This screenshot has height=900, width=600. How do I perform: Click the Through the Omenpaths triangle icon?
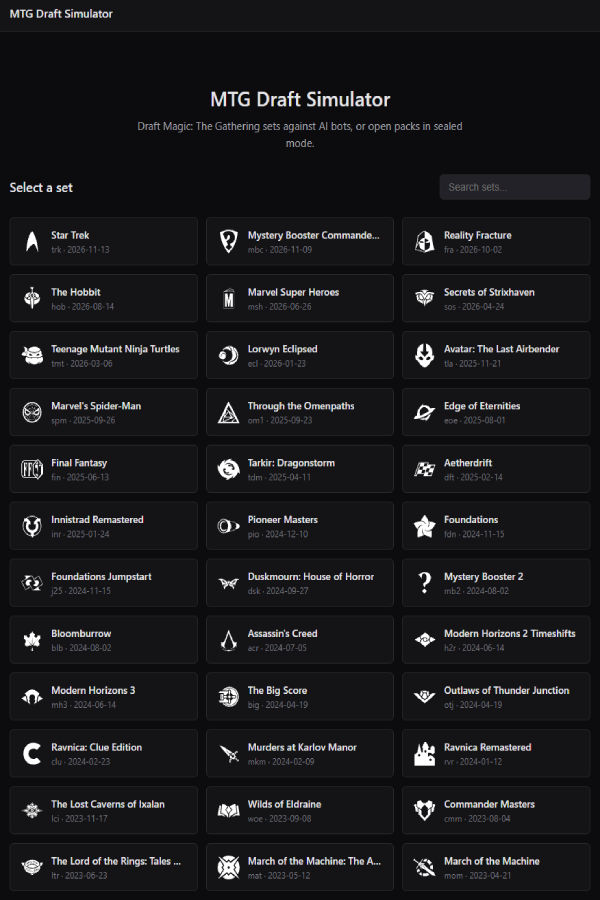pyautogui.click(x=229, y=412)
